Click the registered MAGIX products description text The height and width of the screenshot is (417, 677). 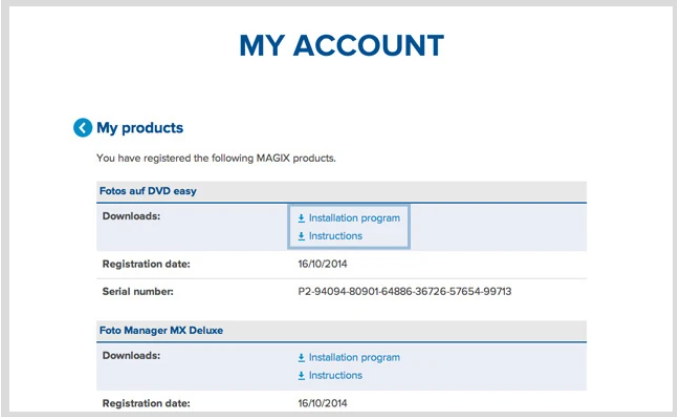[216, 158]
